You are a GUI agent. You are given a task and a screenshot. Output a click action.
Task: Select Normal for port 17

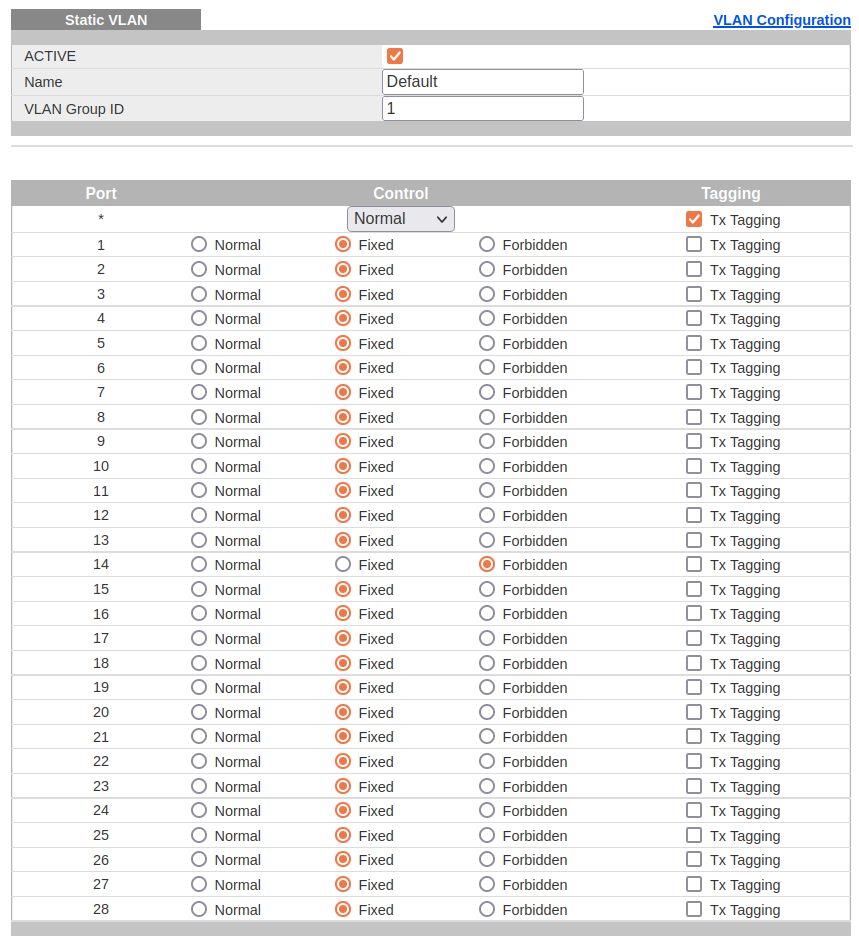click(199, 638)
